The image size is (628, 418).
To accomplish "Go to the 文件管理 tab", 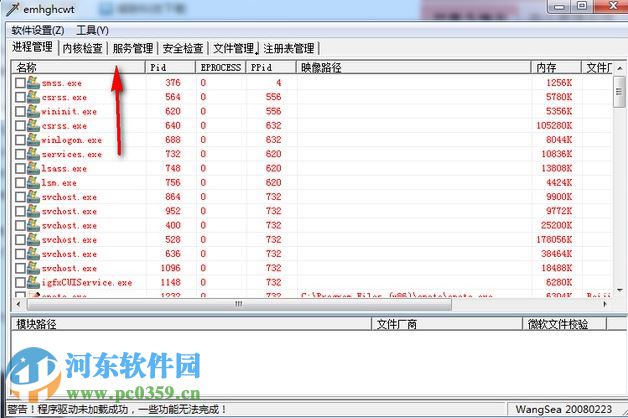I will coord(233,48).
